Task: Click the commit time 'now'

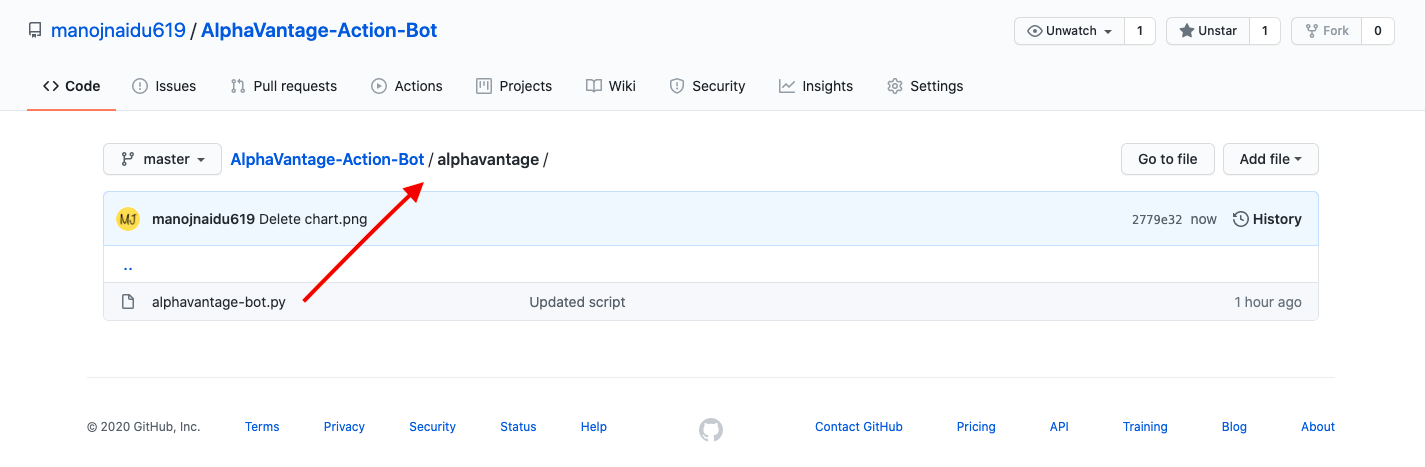Action: click(x=1204, y=219)
